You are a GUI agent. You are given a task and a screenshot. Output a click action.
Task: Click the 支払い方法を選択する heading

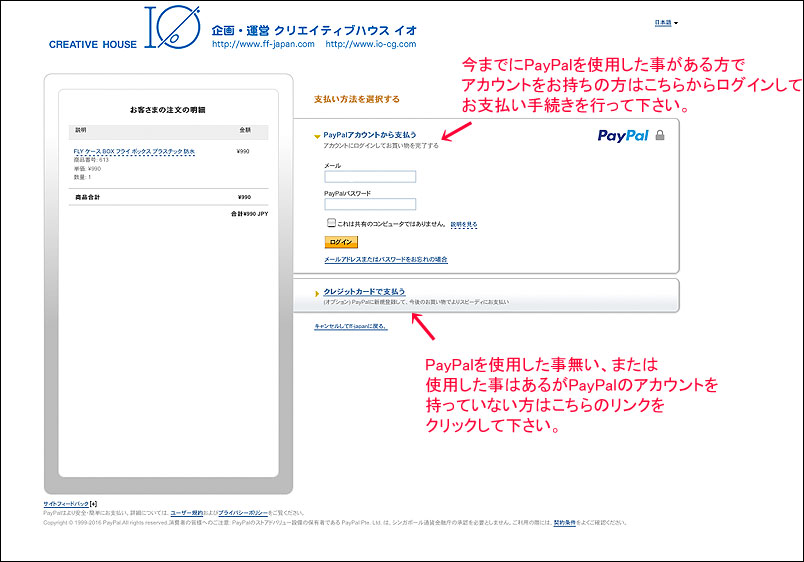click(357, 99)
